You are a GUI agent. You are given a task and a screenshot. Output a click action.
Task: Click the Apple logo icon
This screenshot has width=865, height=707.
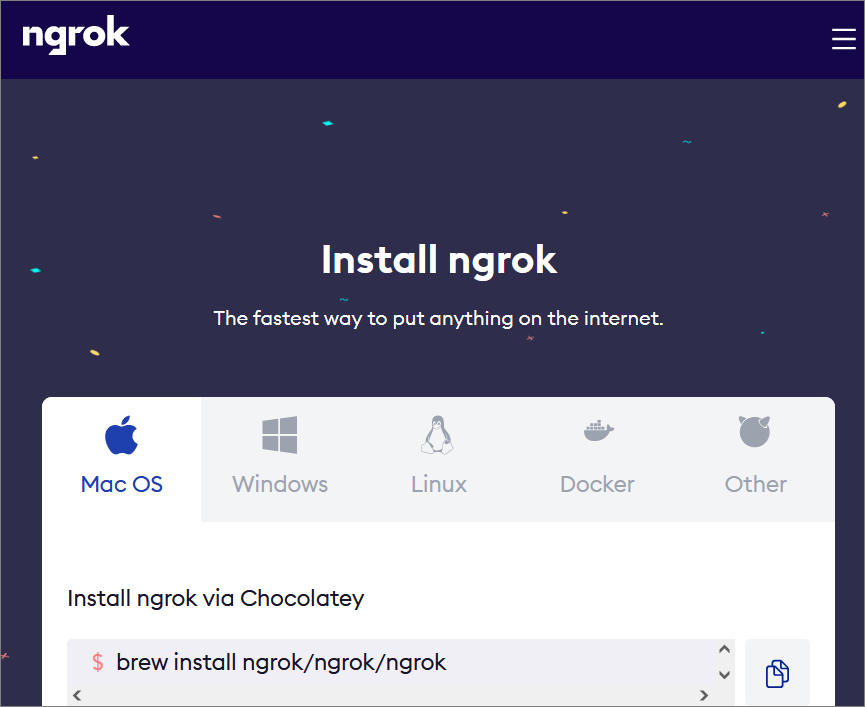click(x=121, y=435)
